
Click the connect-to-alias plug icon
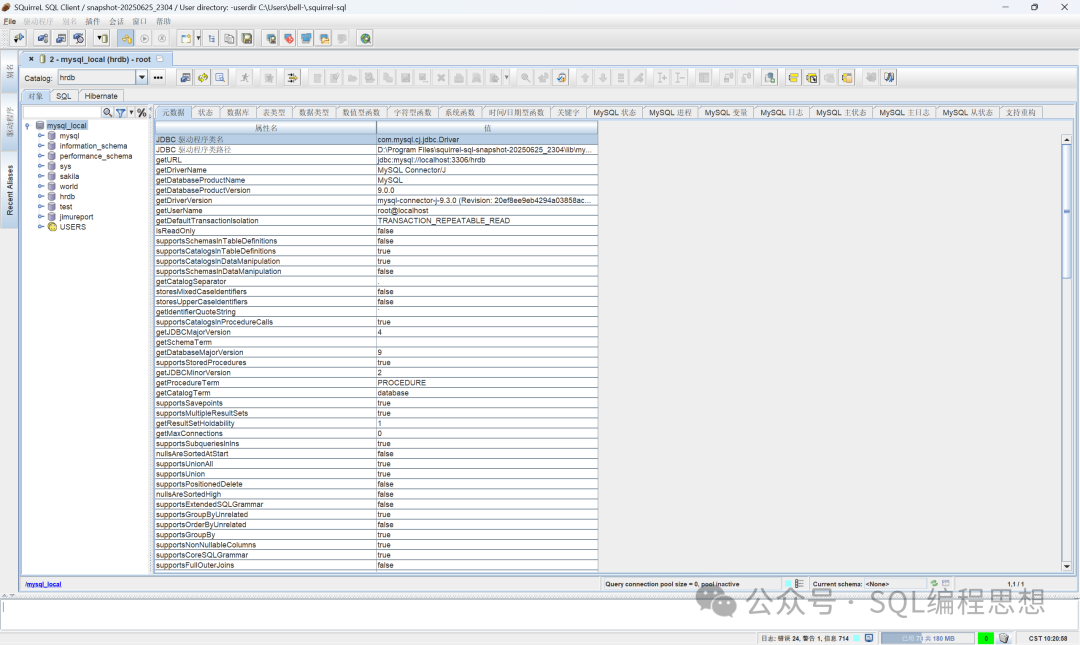point(18,38)
